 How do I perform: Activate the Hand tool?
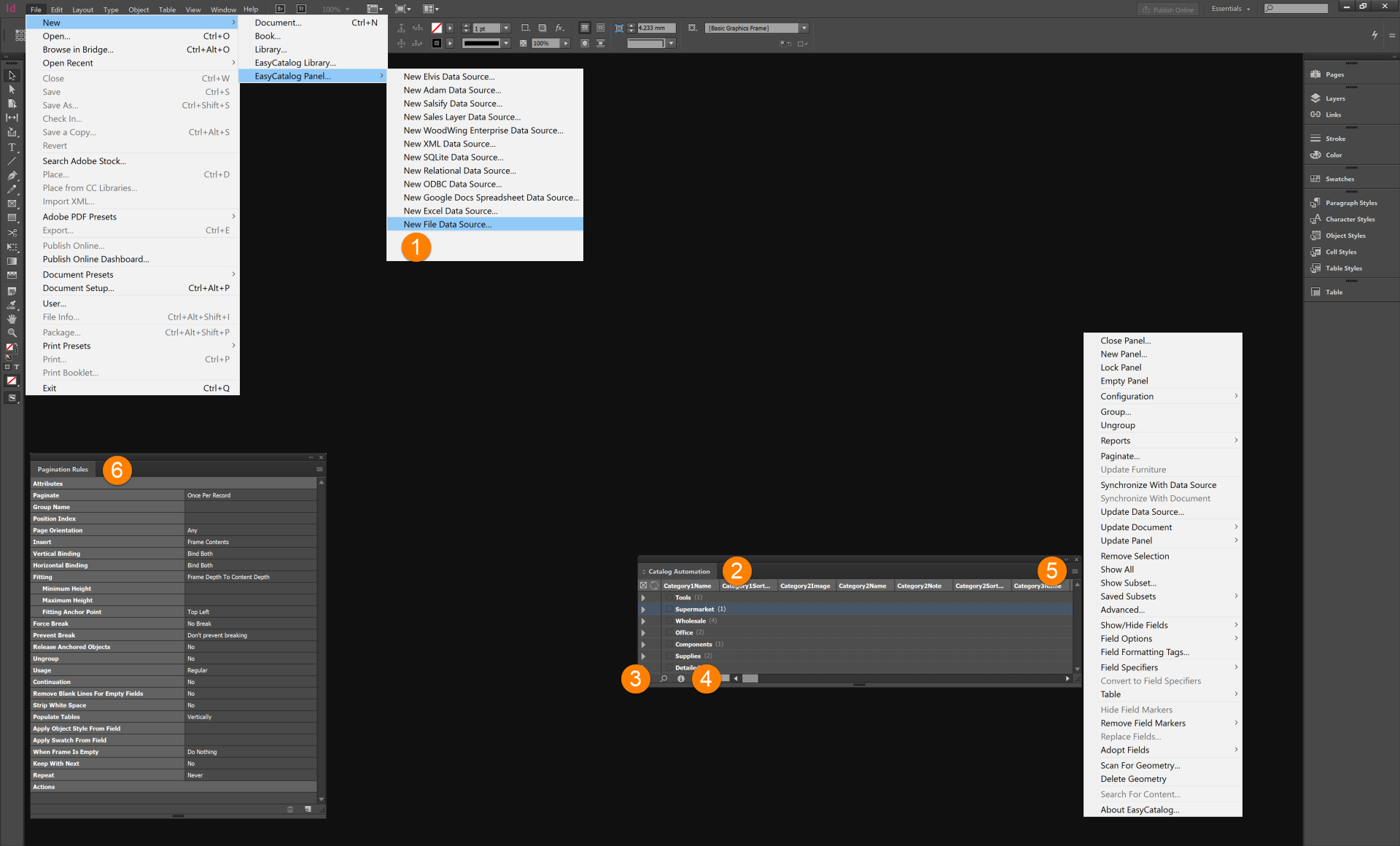click(12, 319)
